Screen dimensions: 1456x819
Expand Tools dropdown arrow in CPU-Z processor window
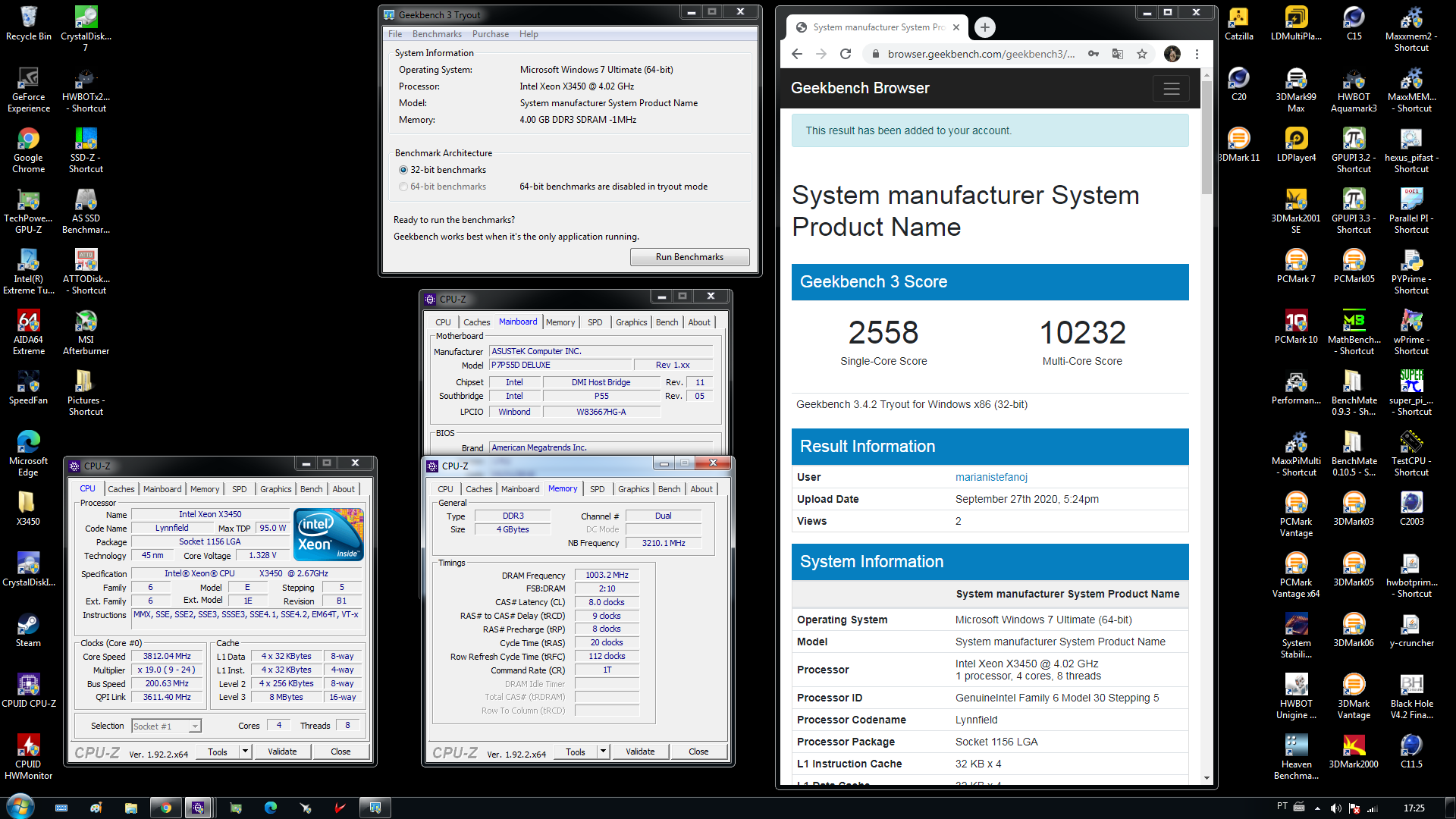(x=245, y=752)
